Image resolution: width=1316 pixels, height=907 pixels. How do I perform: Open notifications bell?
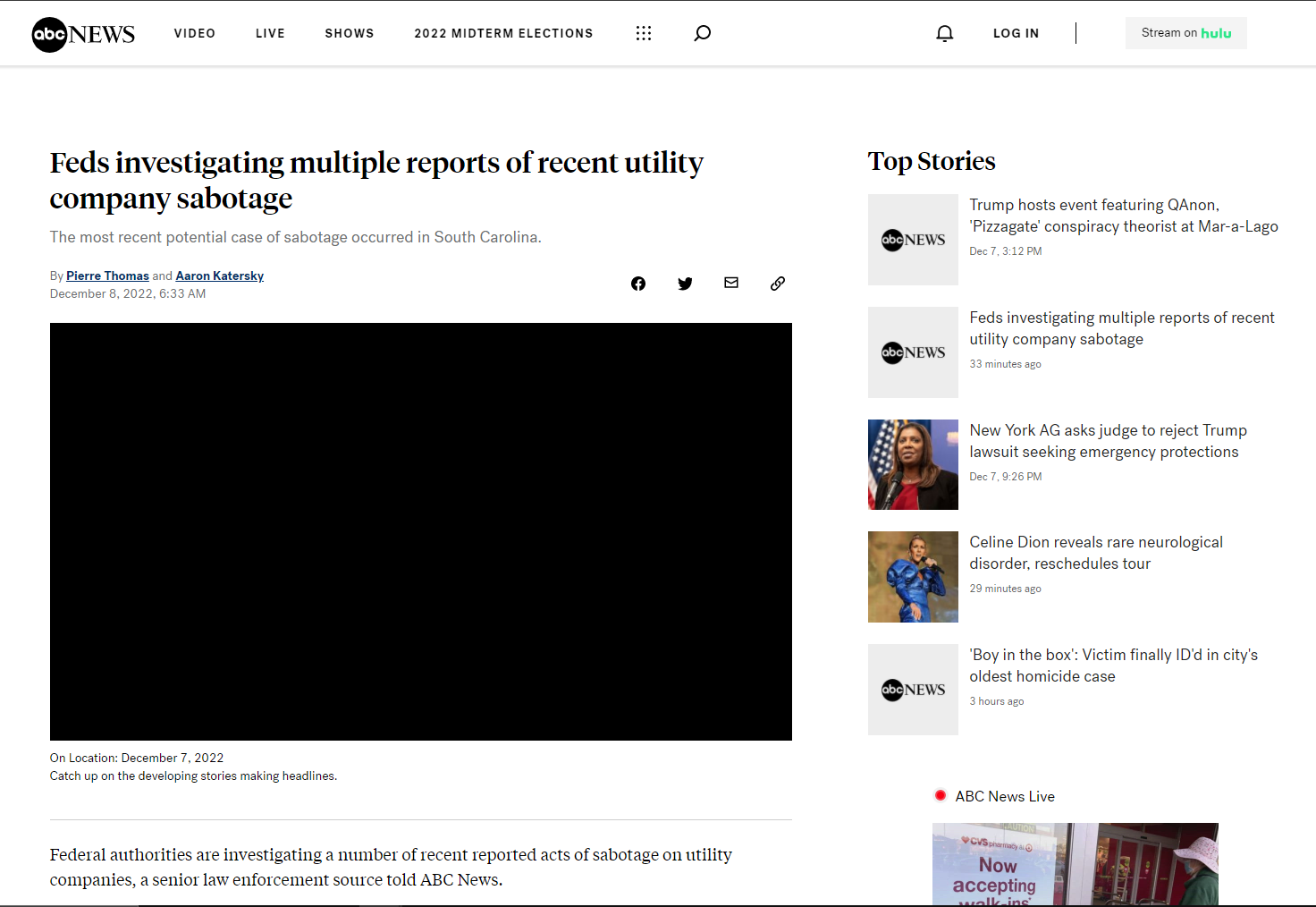[x=945, y=33]
